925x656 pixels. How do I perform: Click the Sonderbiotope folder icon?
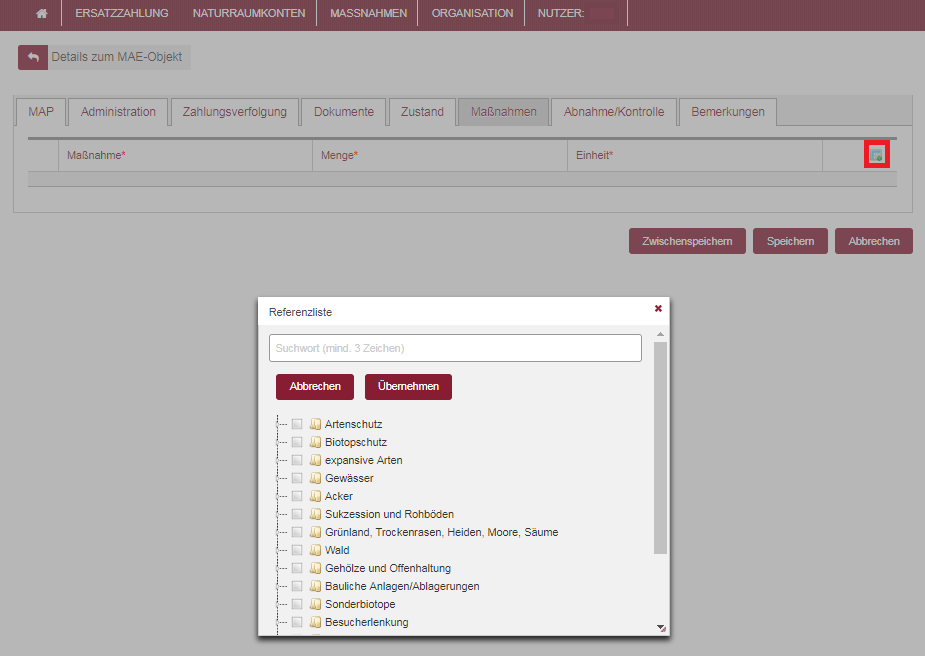click(315, 604)
